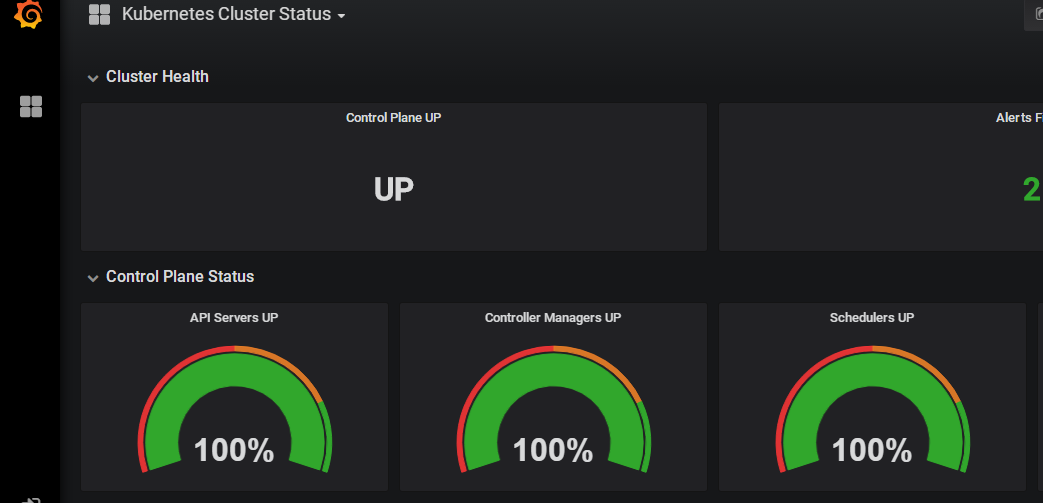Click the Control Plane Status row title

pyautogui.click(x=180, y=277)
